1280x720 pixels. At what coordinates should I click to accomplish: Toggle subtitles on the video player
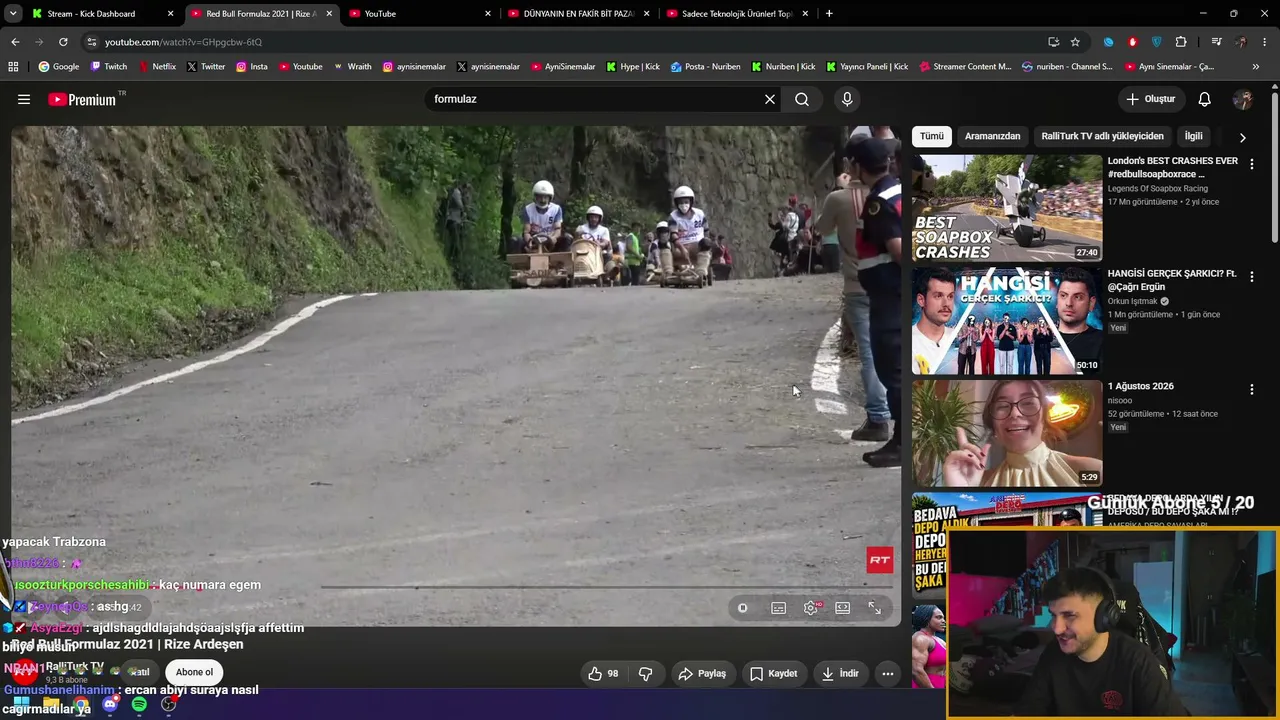click(x=778, y=608)
